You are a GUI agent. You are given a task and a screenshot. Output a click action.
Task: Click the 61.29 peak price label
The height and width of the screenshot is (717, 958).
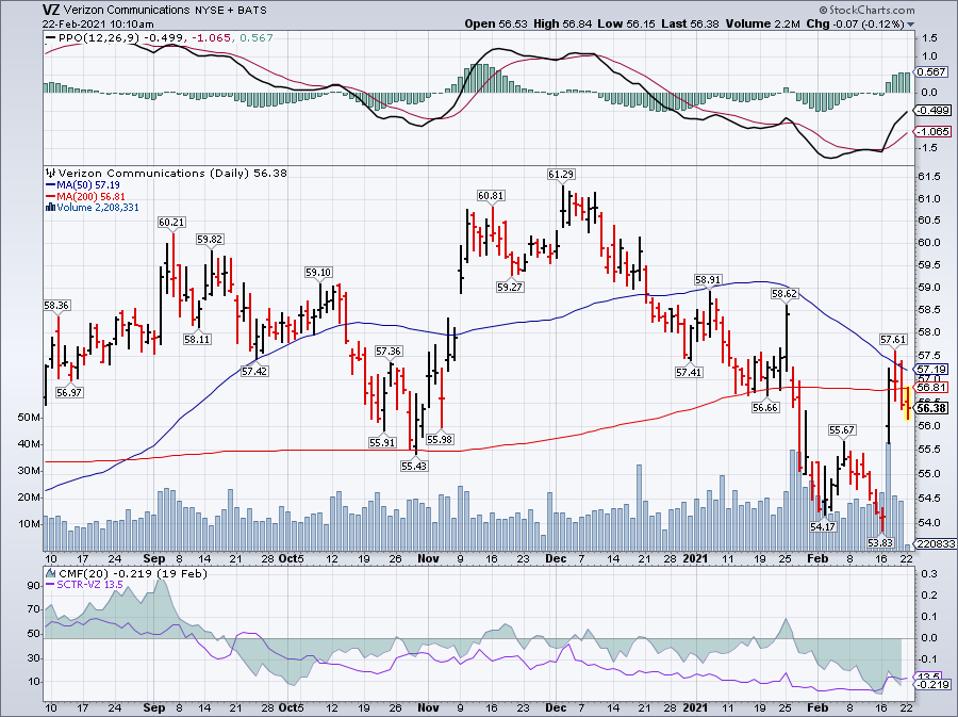tap(561, 174)
